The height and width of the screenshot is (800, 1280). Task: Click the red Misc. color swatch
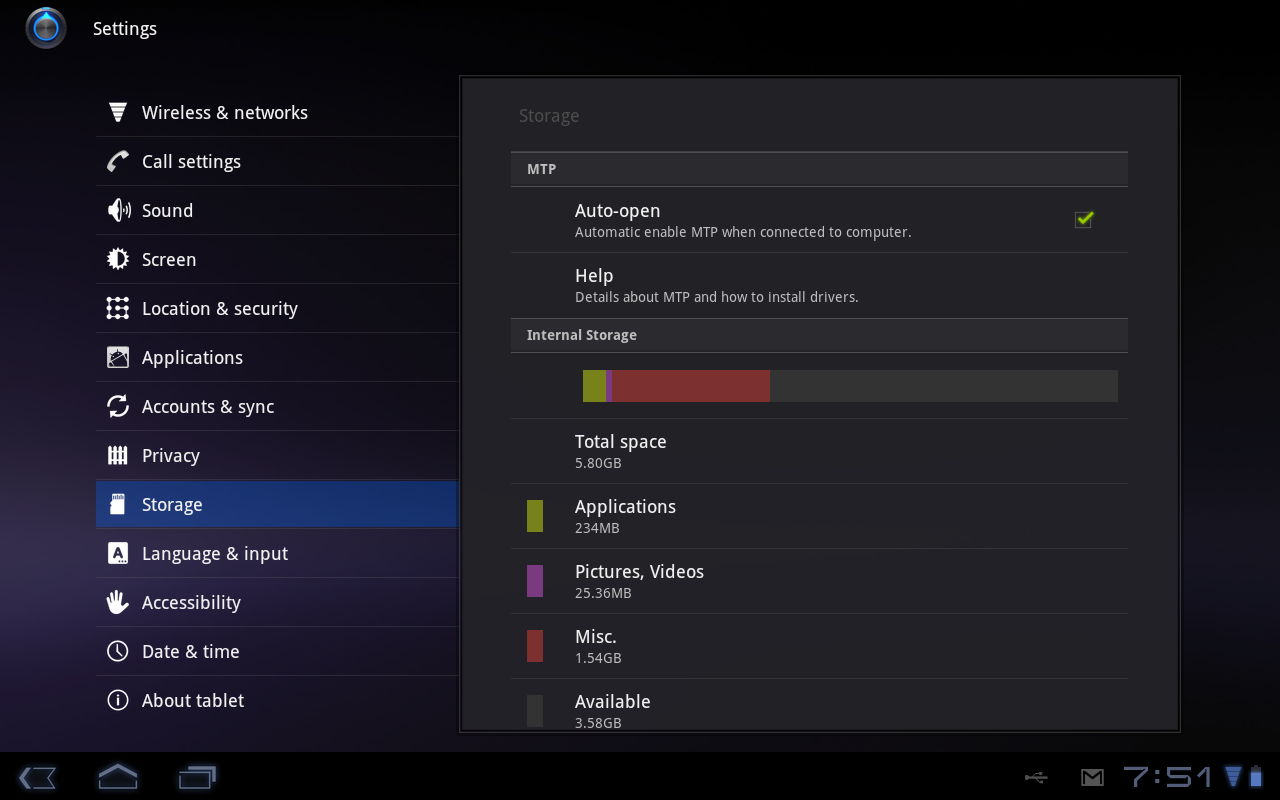click(535, 646)
